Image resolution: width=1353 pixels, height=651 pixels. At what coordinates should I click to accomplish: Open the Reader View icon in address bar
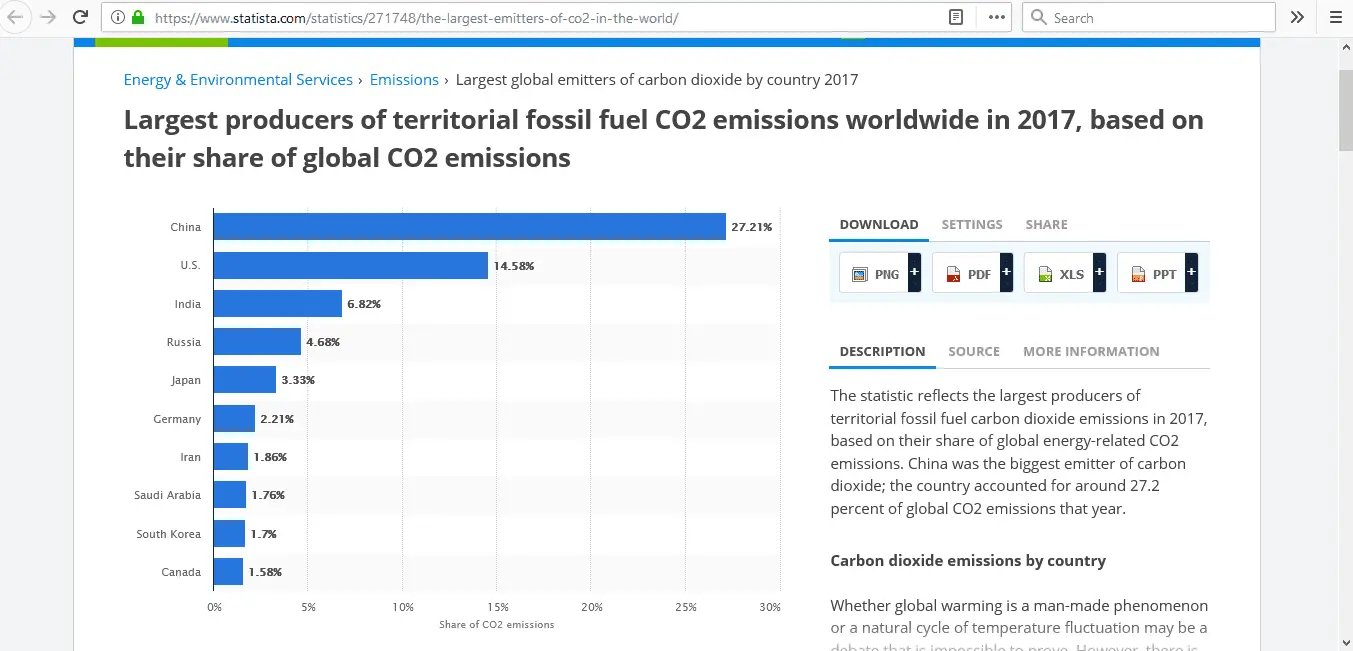point(956,17)
